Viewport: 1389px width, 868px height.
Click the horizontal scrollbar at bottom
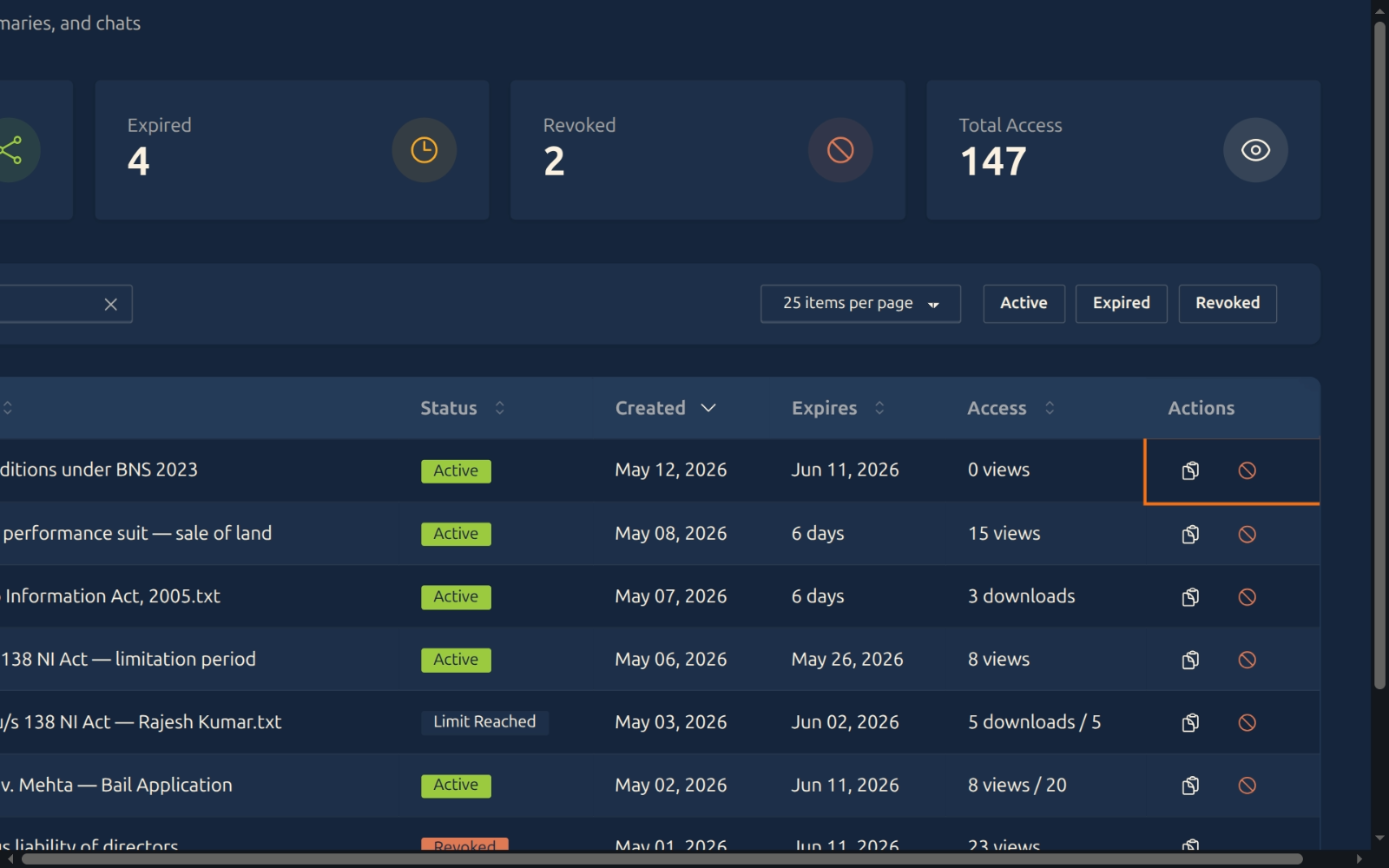click(662, 859)
